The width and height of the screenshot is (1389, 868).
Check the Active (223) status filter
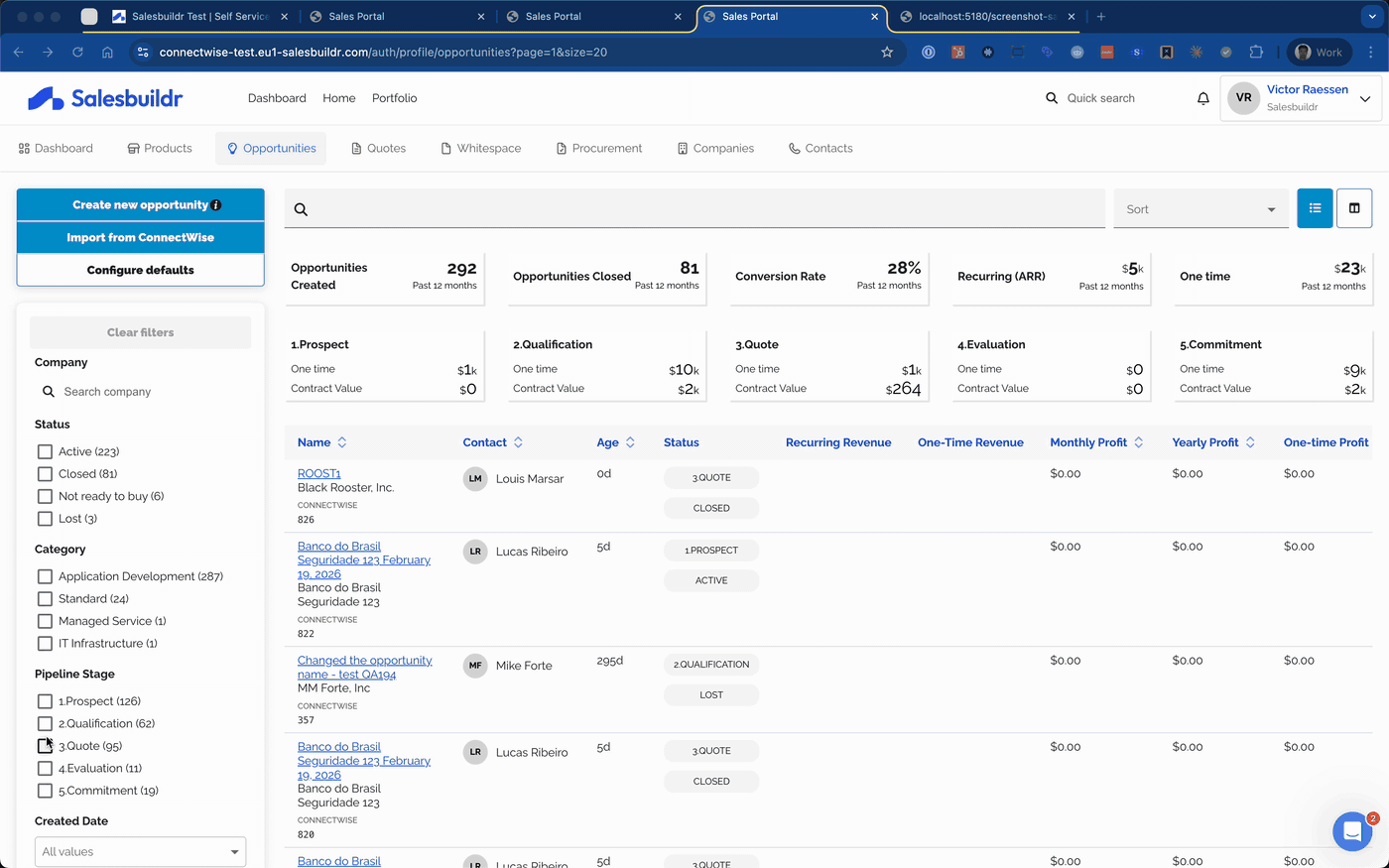point(45,451)
